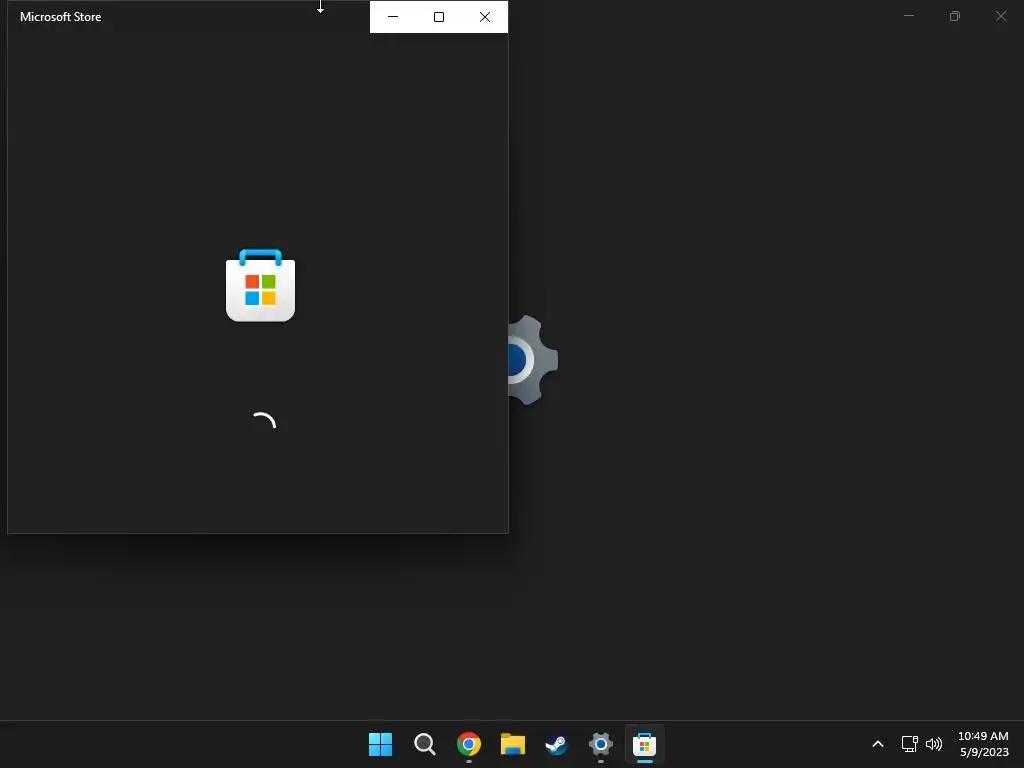
Task: Maximize the Microsoft Store window
Action: coord(439,17)
